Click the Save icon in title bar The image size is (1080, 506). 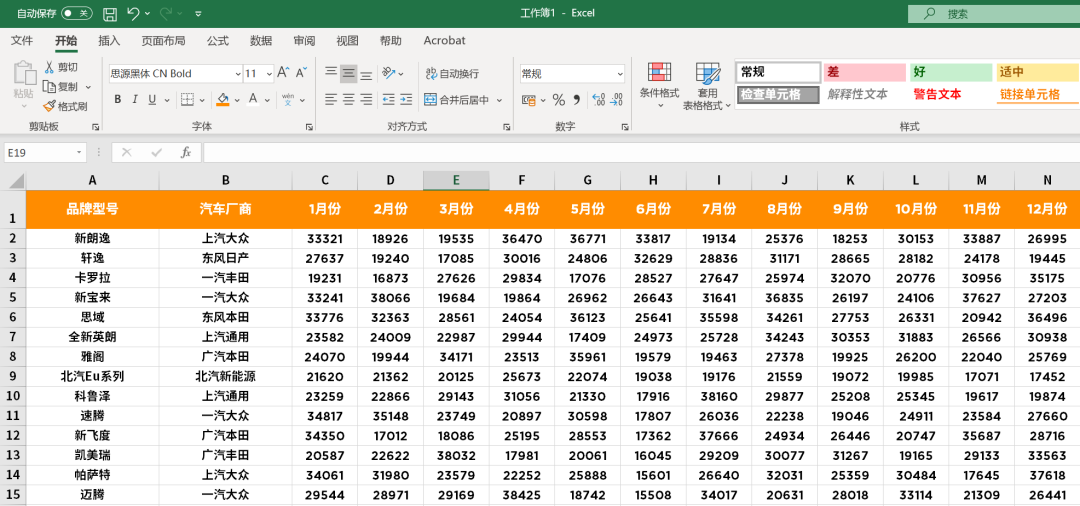click(x=110, y=13)
